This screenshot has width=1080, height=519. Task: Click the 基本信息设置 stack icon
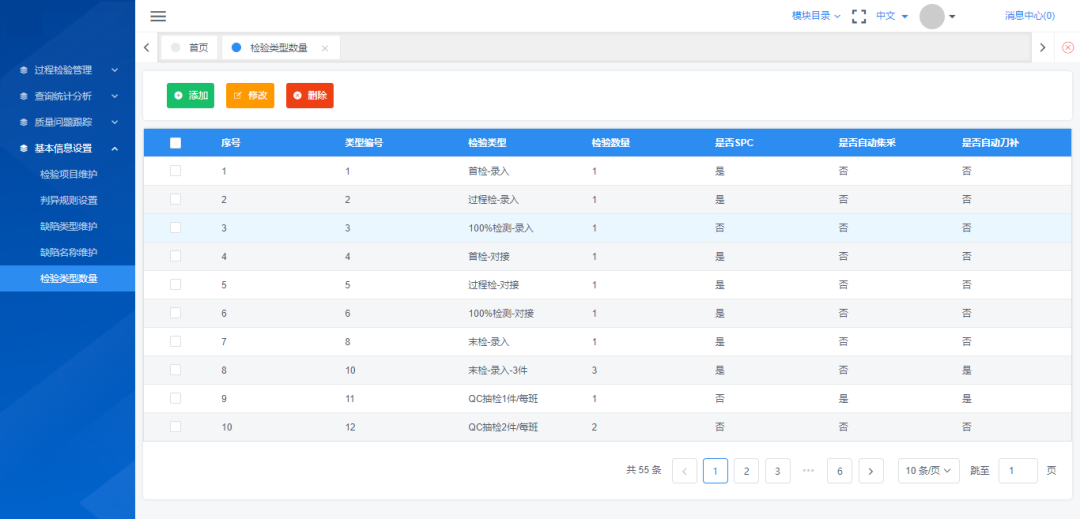[24, 149]
